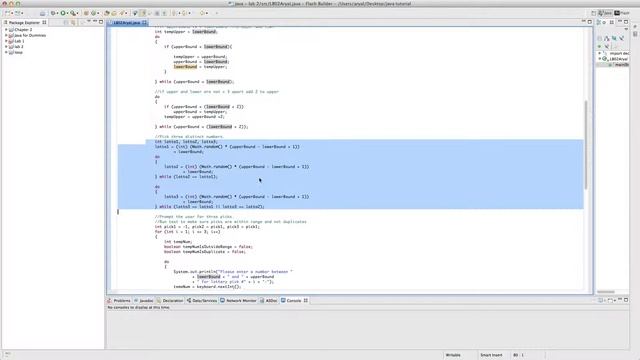The image size is (640, 360).
Task: Close the L802Aryal.java editor tab
Action: pyautogui.click(x=144, y=22)
